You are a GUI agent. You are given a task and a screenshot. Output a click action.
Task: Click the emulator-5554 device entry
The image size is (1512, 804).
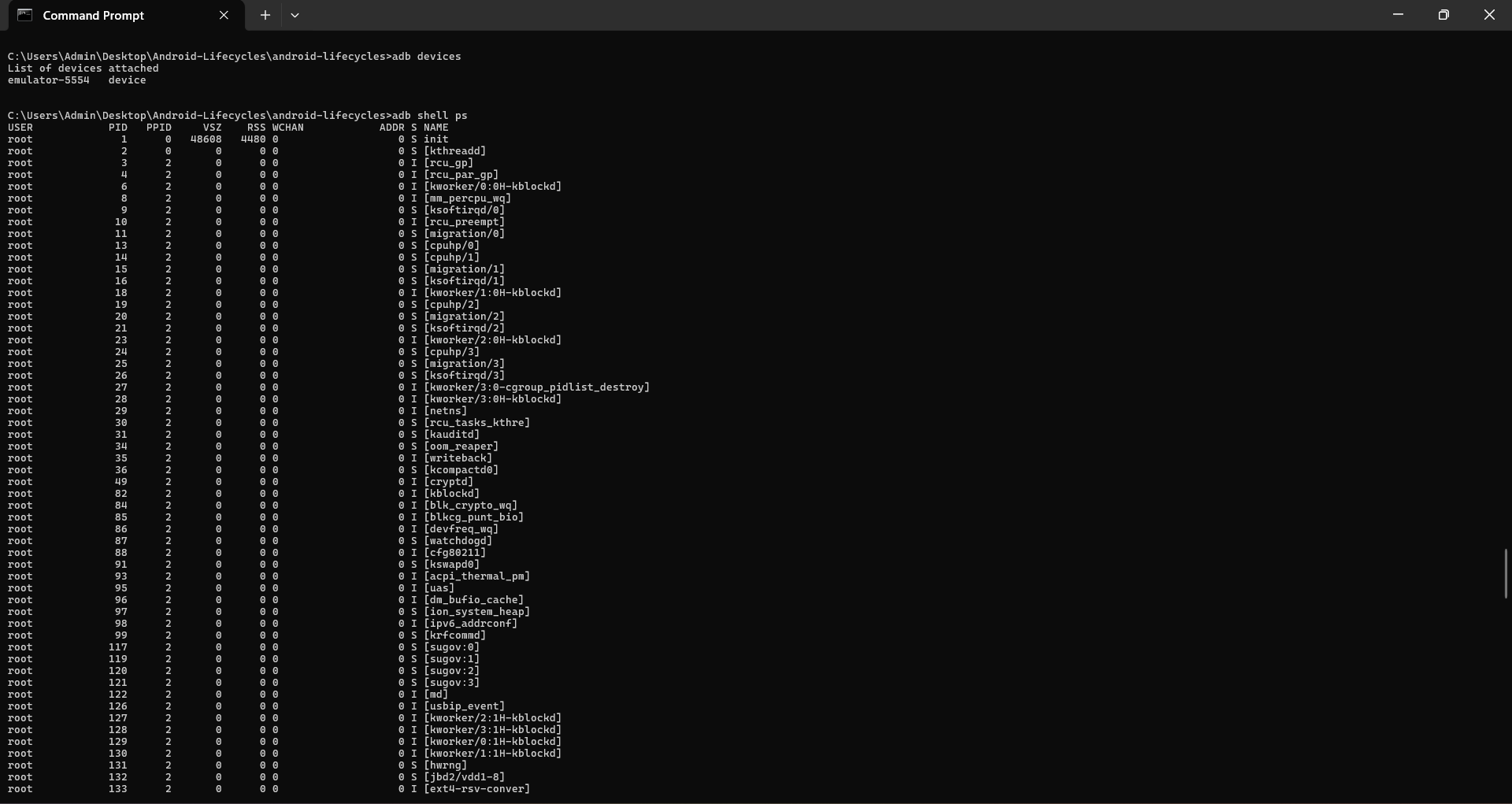point(49,80)
